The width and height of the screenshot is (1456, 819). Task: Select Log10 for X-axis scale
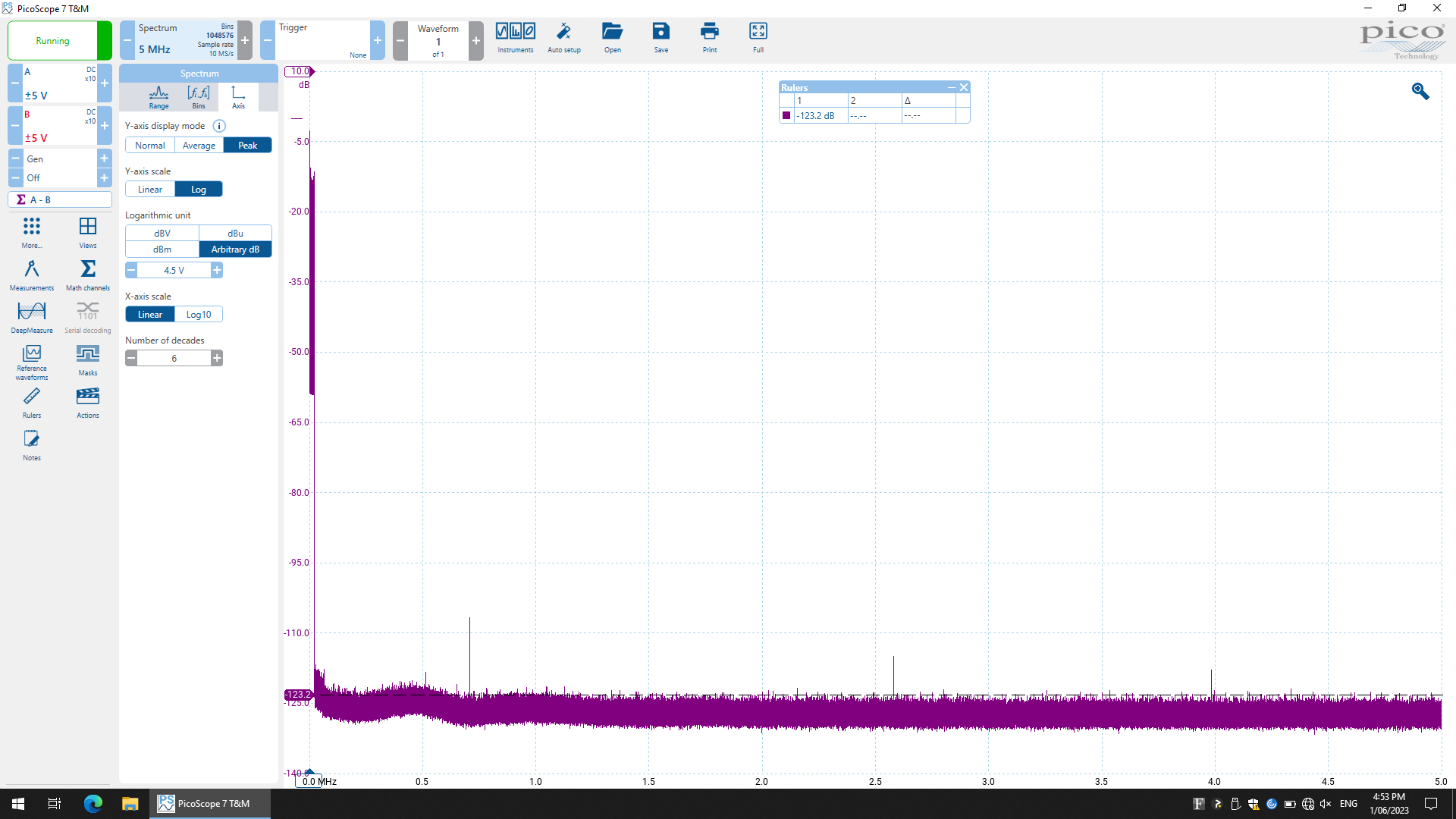[x=199, y=315]
